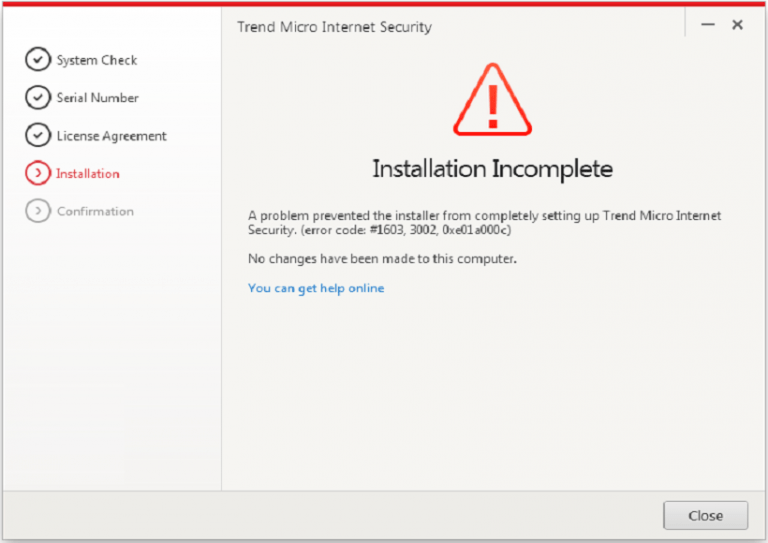Click the red Installation step arrow icon
Image resolution: width=768 pixels, height=543 pixels.
(x=38, y=173)
